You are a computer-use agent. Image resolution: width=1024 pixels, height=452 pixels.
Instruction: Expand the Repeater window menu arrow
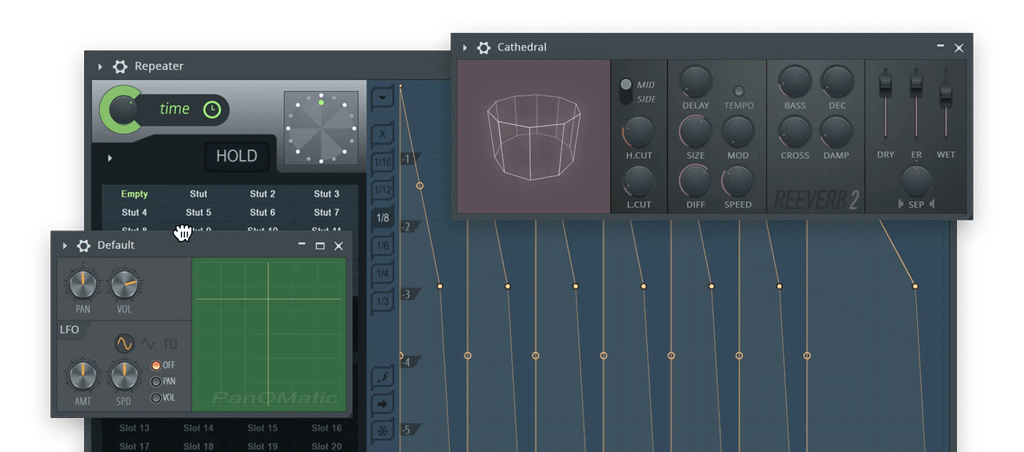tap(100, 67)
